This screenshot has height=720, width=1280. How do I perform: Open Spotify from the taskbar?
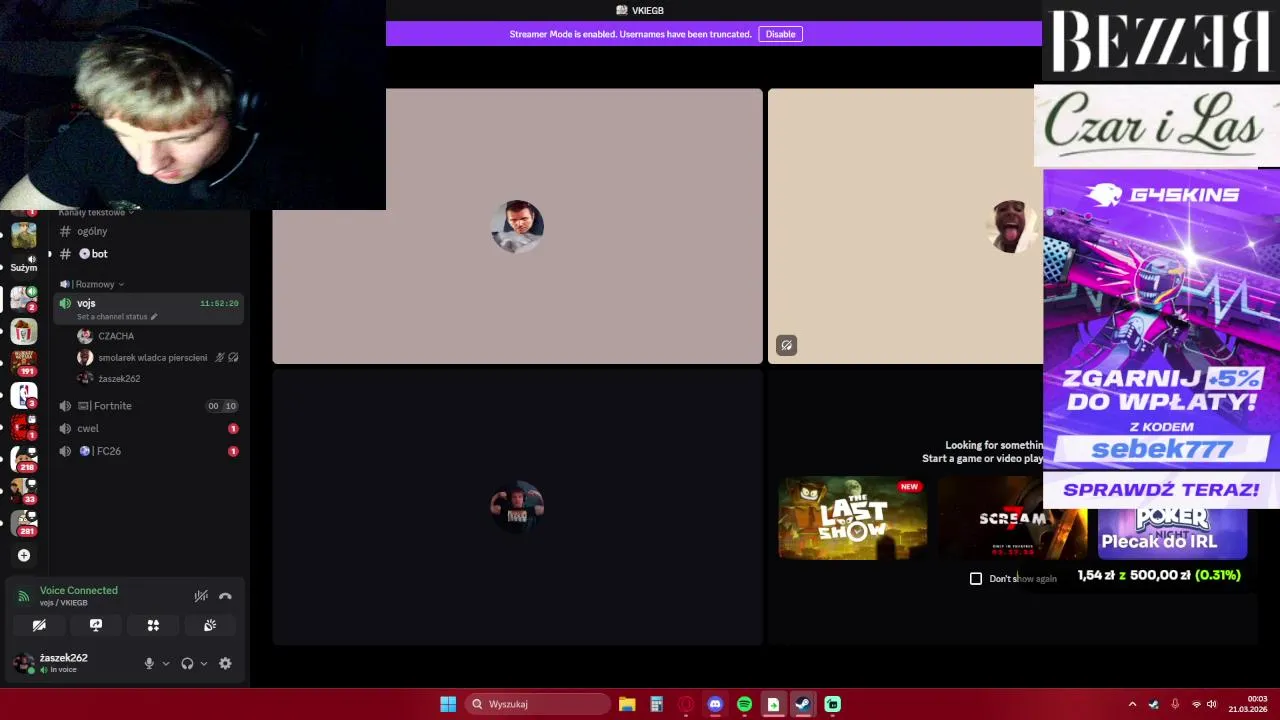(744, 704)
